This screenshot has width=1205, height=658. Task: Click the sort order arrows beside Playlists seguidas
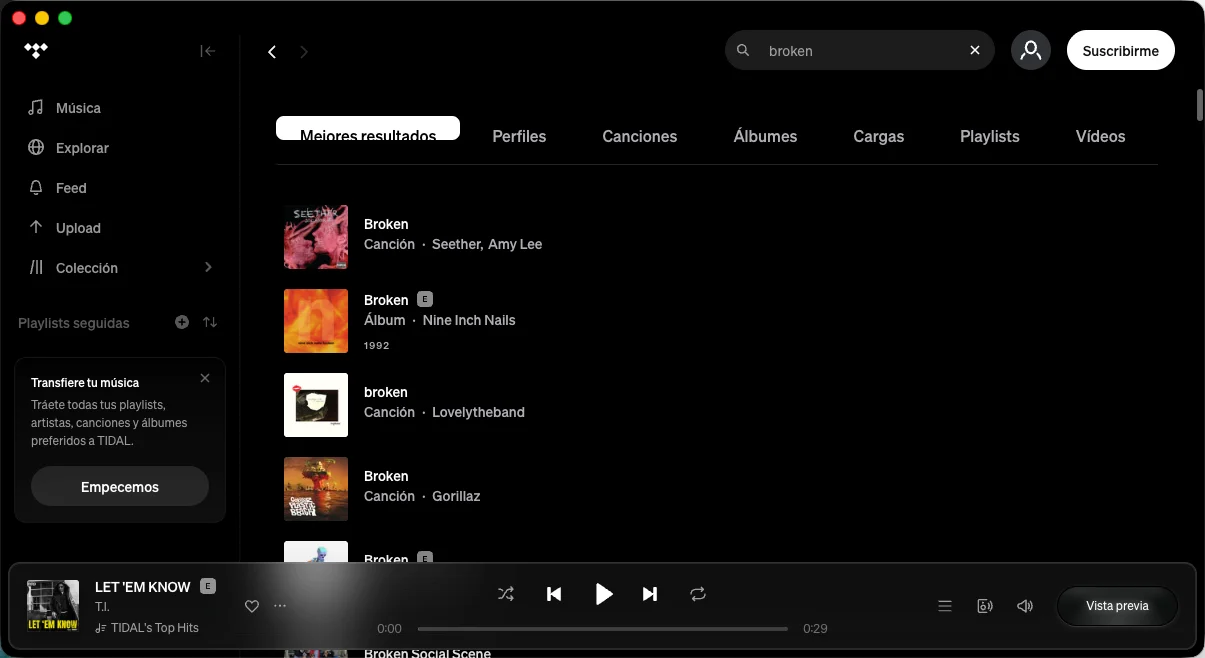[x=209, y=322]
